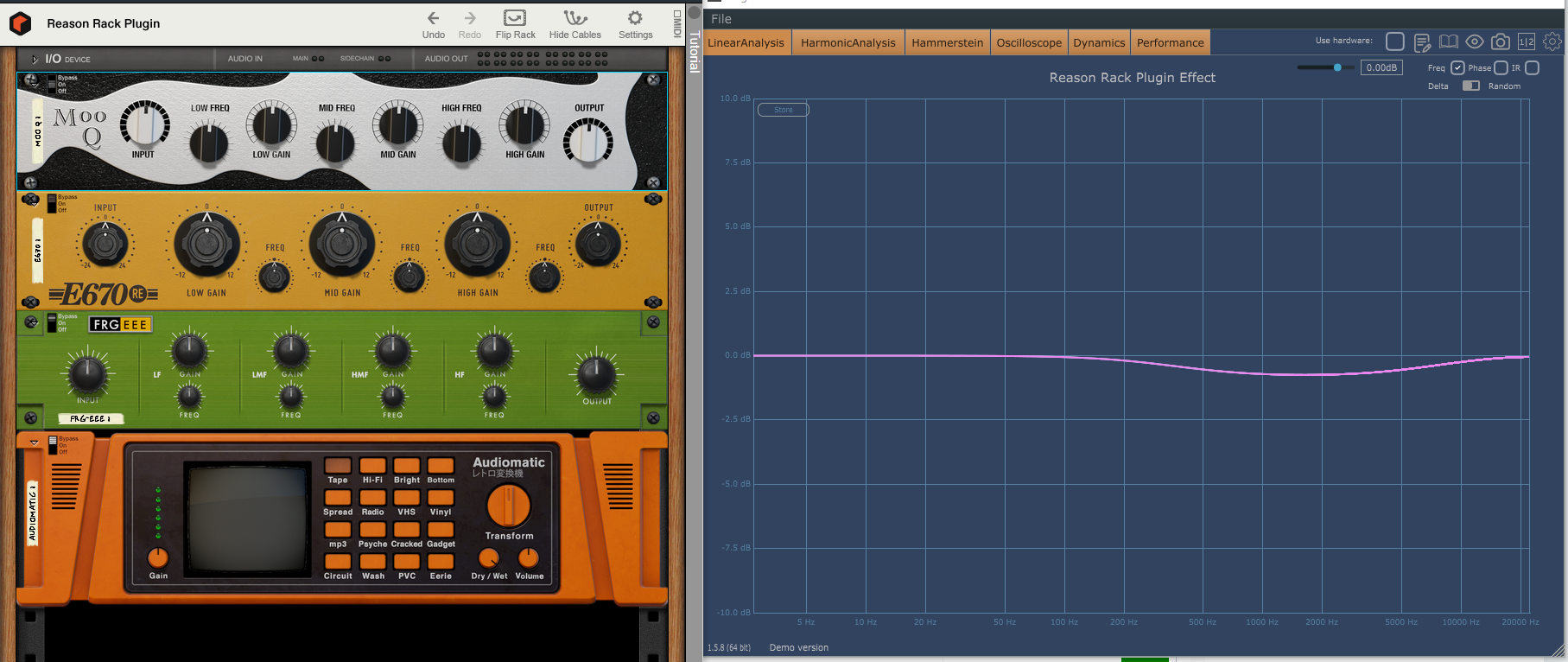Uncheck the Freq checkbox
The image size is (1568, 662).
[1457, 67]
